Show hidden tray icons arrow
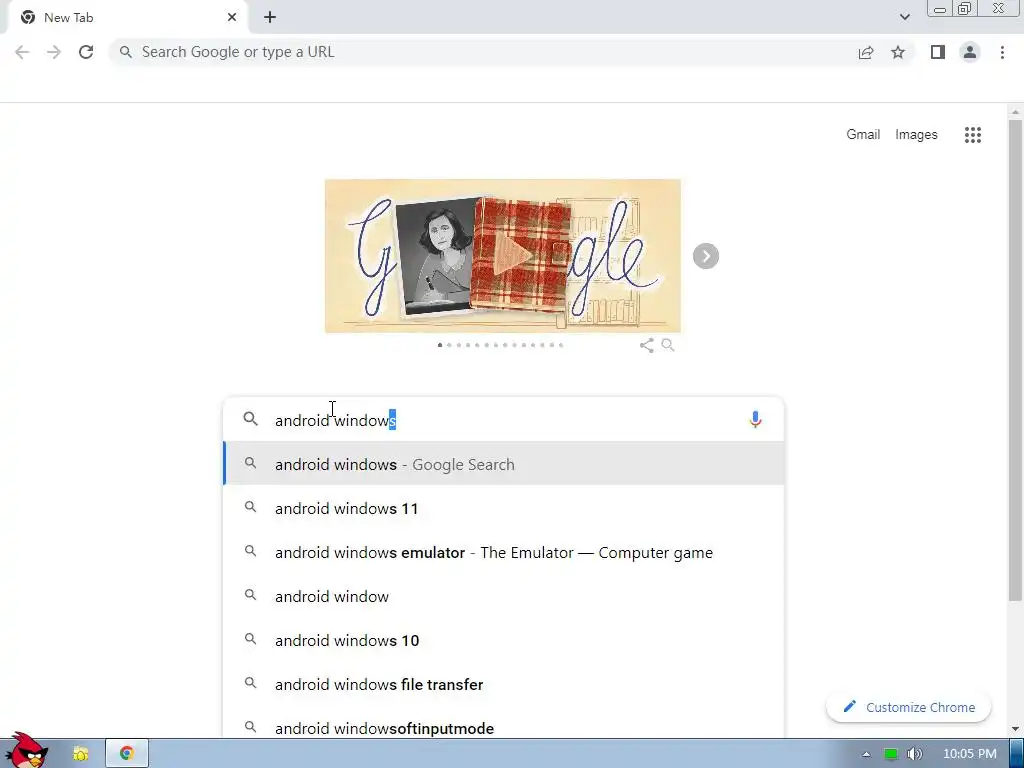Image resolution: width=1024 pixels, height=768 pixels. tap(866, 754)
